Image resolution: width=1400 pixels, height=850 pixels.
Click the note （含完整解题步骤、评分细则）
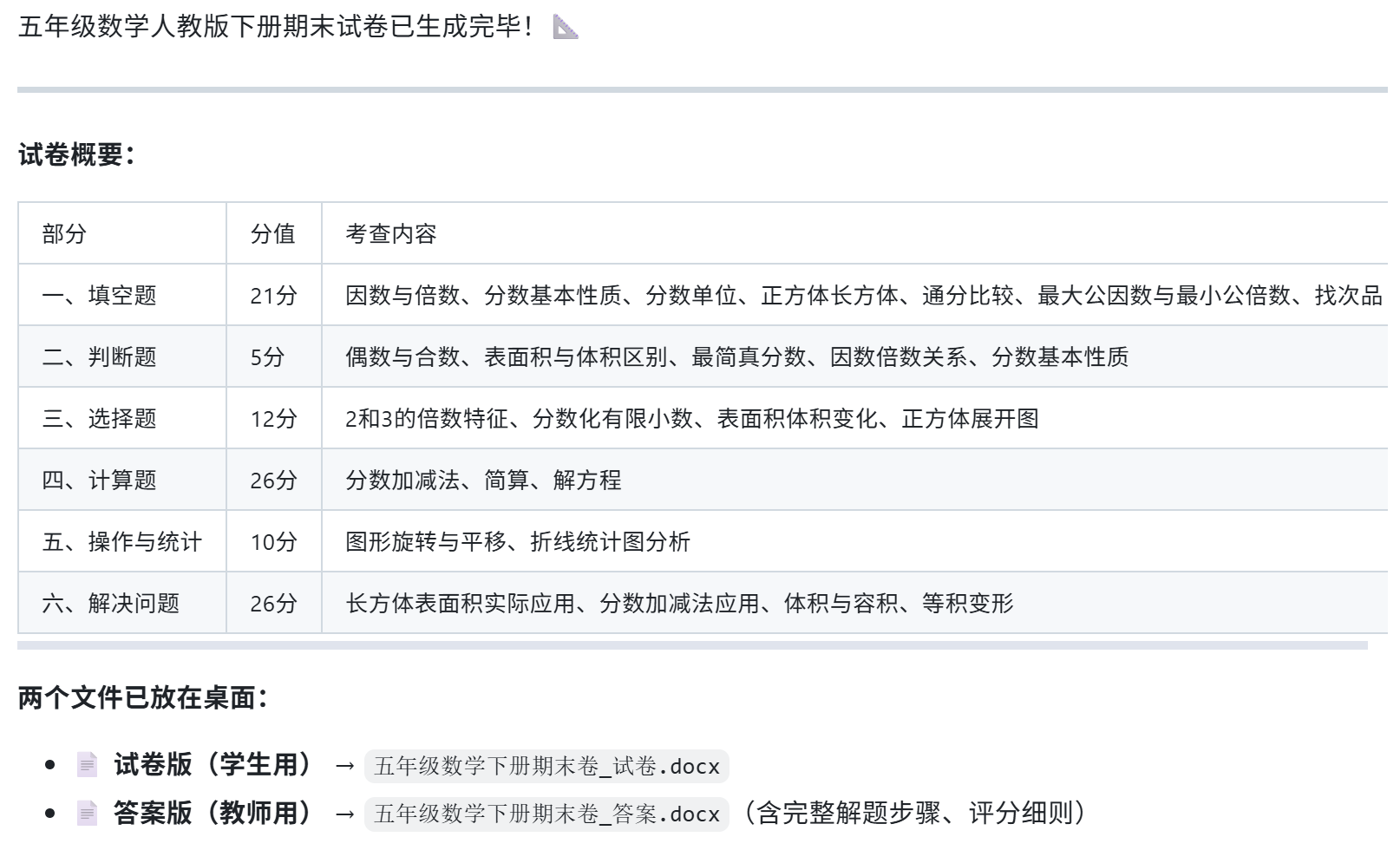pos(915,814)
